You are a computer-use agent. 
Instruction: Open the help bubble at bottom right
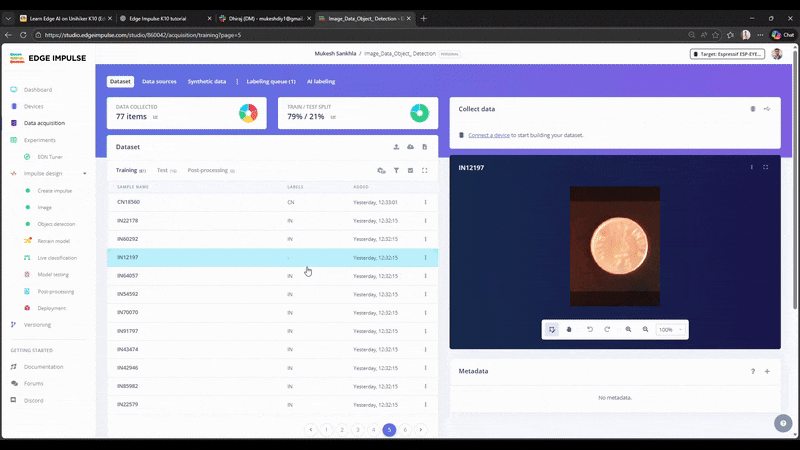(x=783, y=423)
